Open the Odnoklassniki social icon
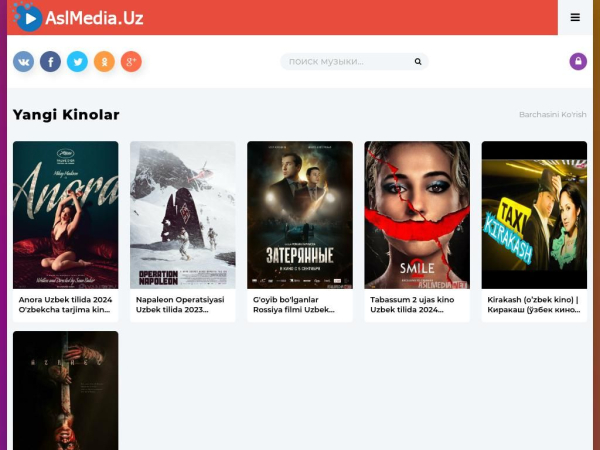Viewport: 600px width, 450px height. 104,61
